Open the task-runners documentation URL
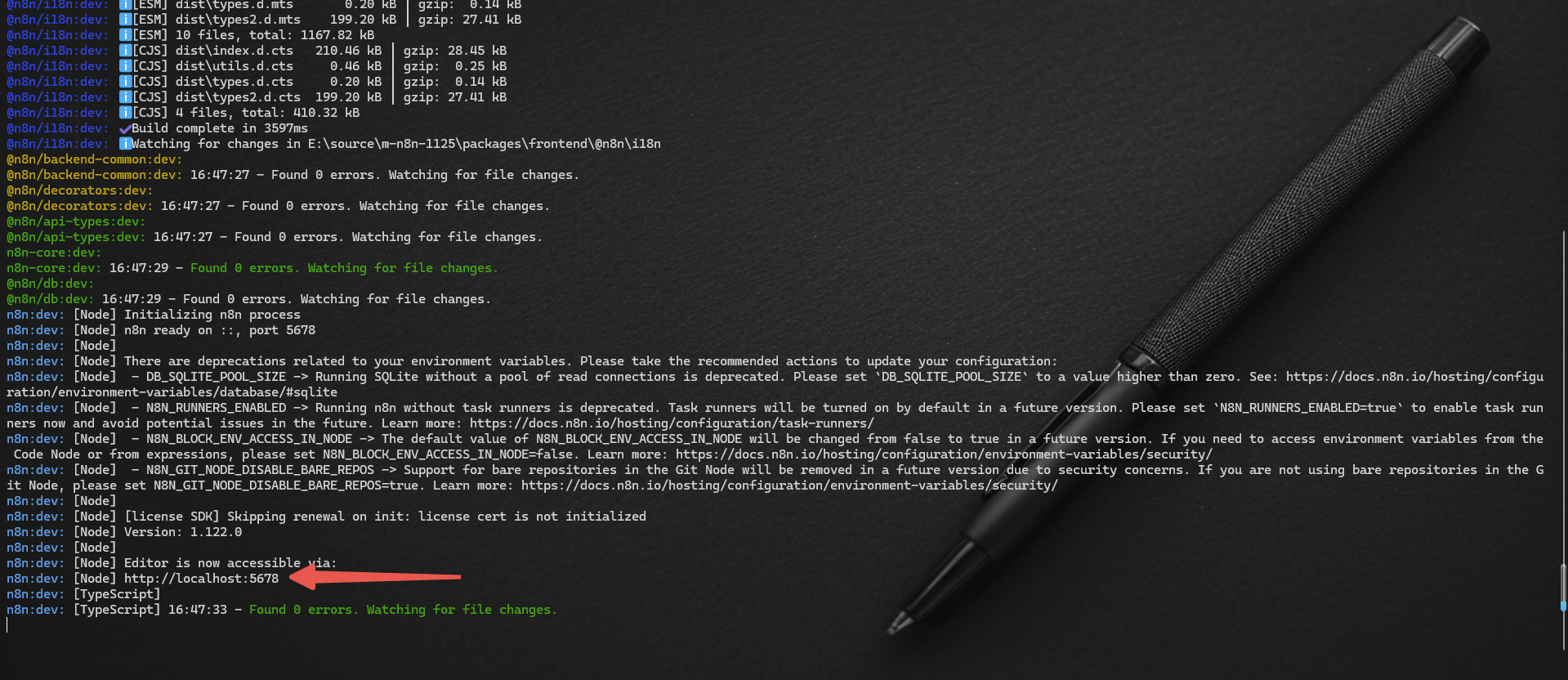 coord(672,423)
